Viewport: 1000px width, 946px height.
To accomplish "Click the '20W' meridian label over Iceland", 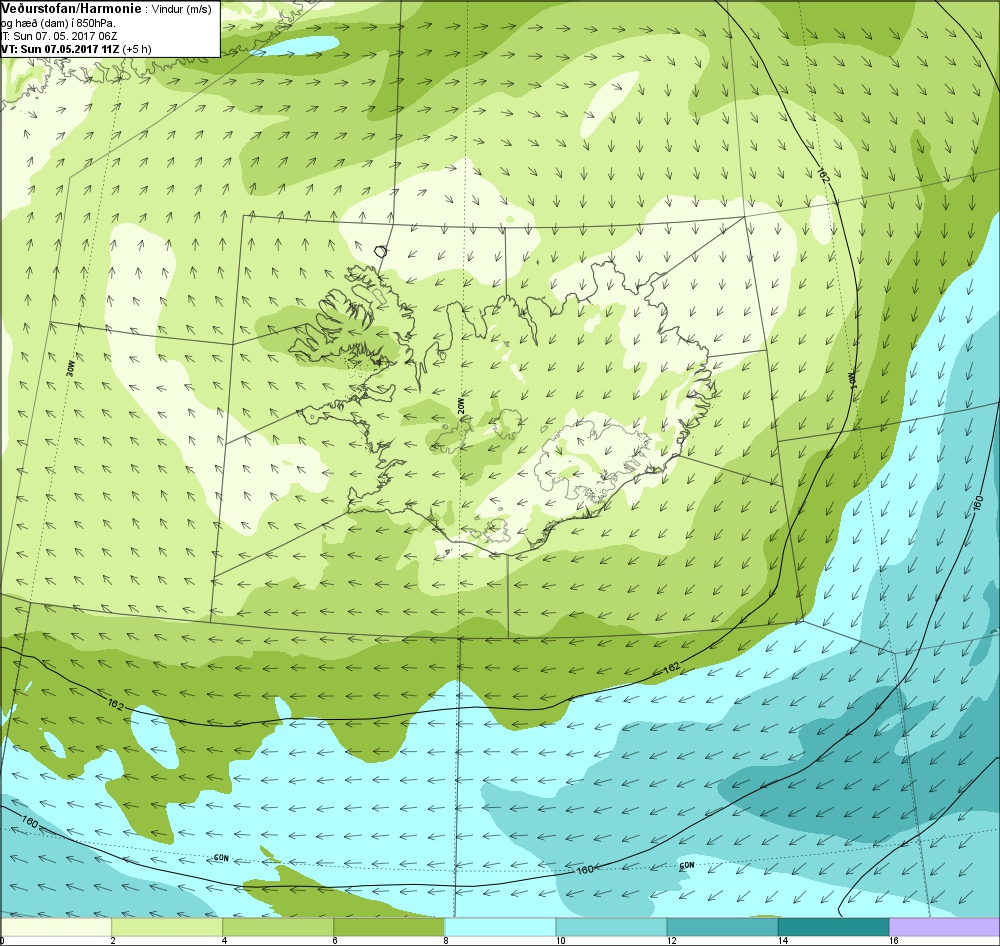I will (460, 405).
